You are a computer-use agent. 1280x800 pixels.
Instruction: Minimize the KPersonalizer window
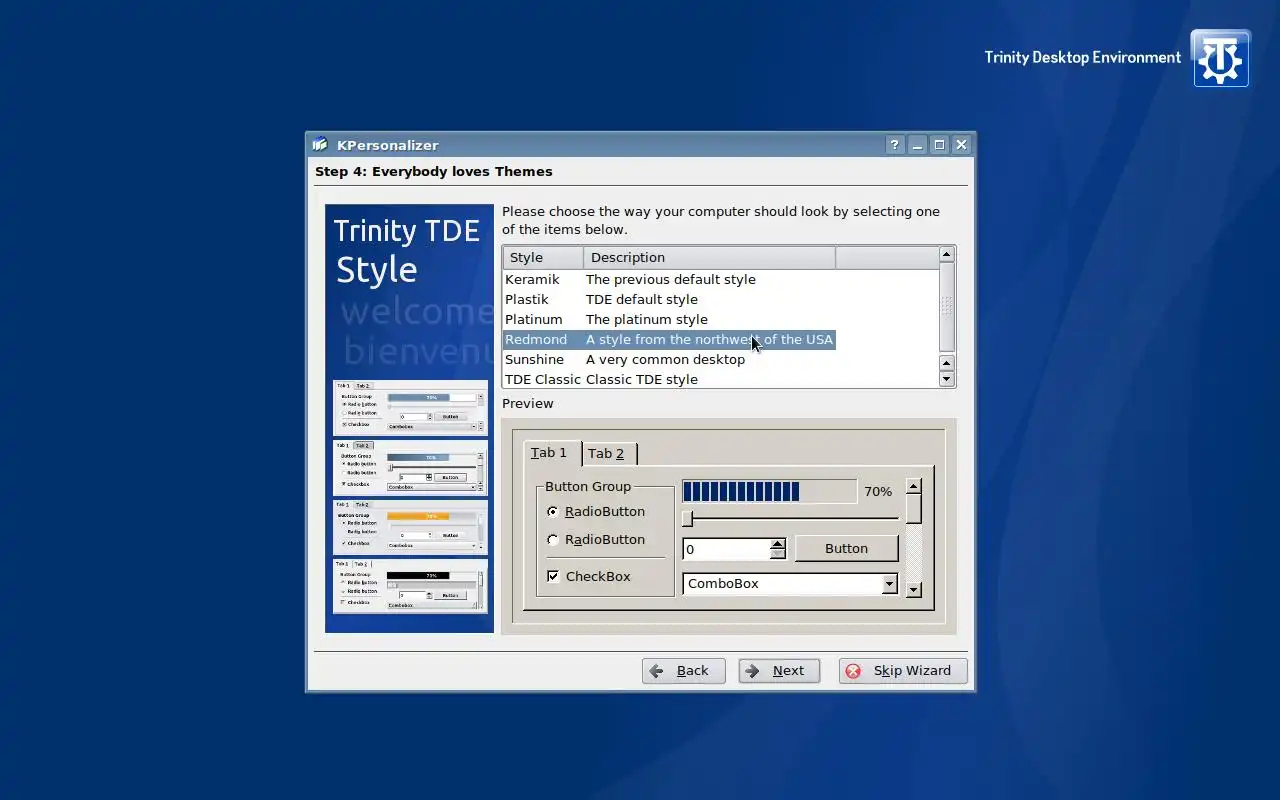(917, 145)
